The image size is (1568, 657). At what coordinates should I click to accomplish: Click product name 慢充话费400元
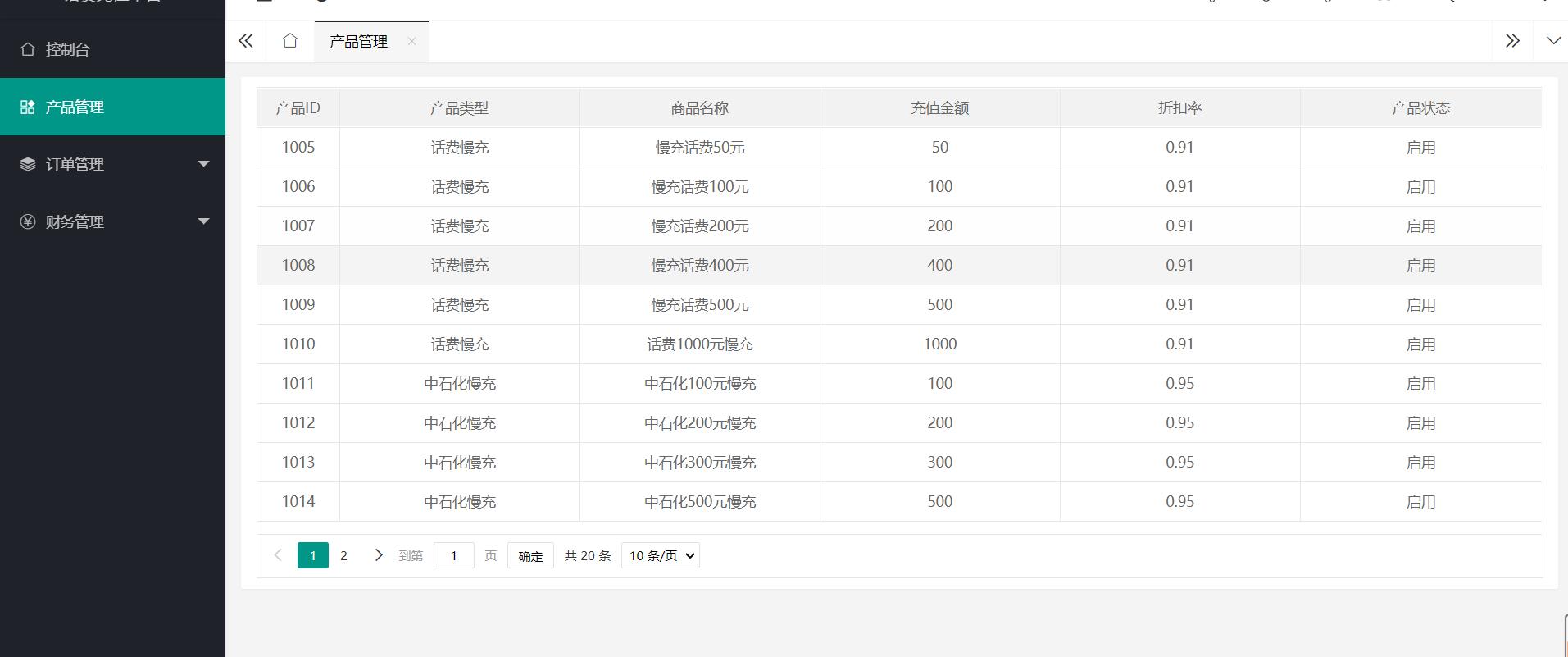pos(700,266)
